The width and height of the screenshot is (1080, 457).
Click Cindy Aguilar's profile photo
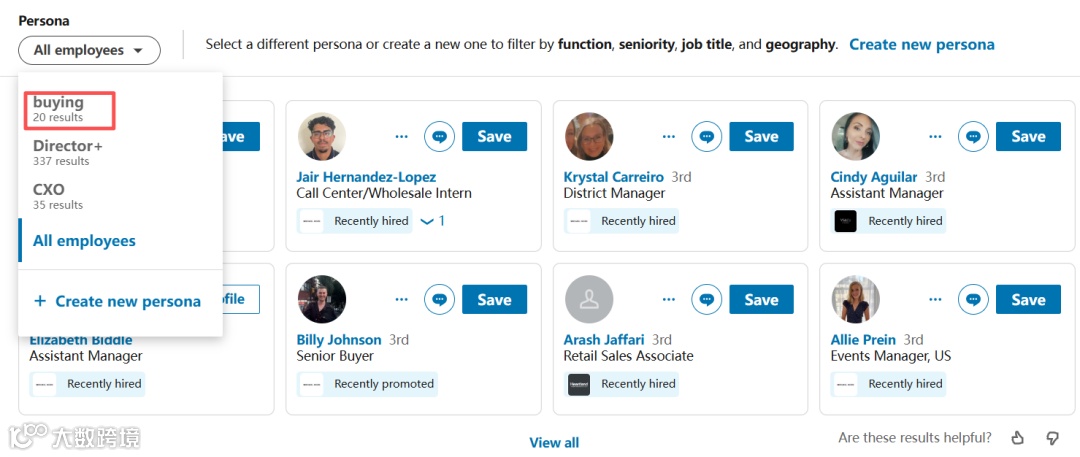[856, 137]
